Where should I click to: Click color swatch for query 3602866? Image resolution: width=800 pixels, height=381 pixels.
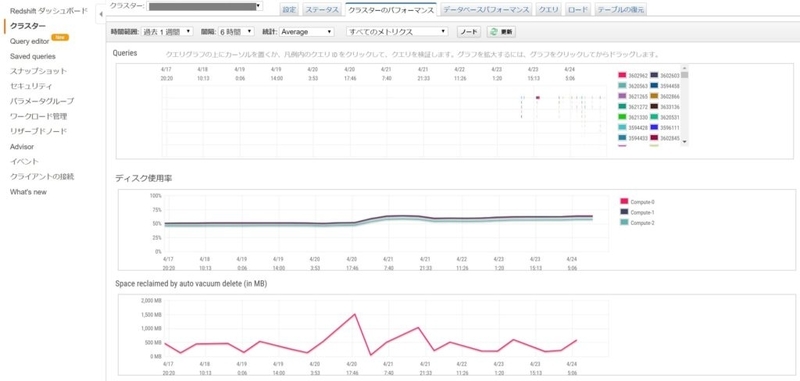coord(654,96)
